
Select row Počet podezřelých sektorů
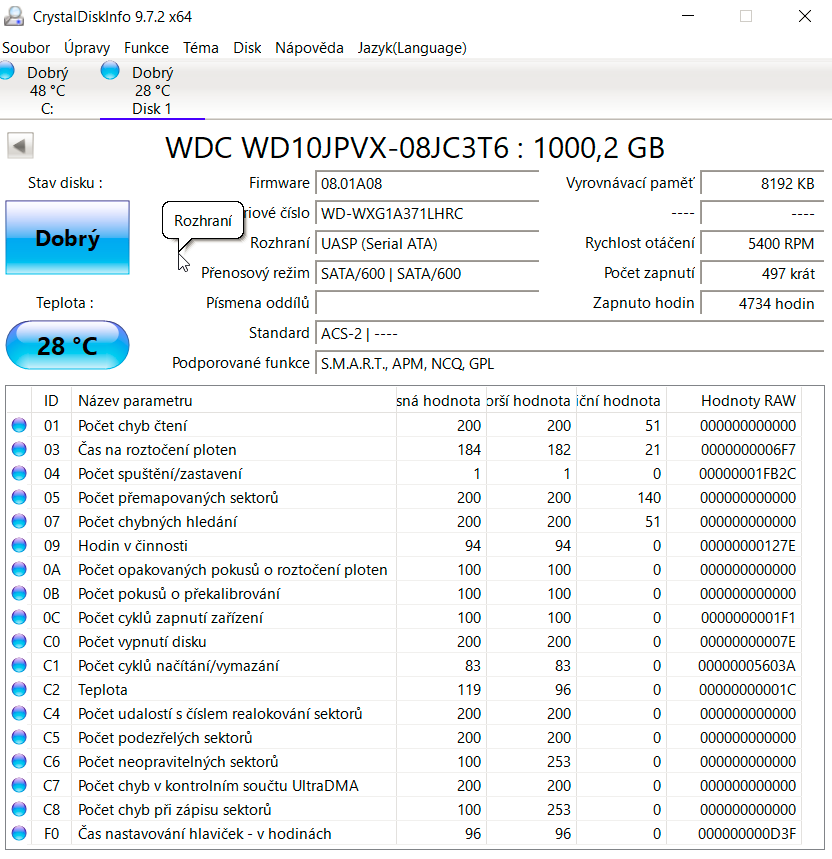(404, 737)
